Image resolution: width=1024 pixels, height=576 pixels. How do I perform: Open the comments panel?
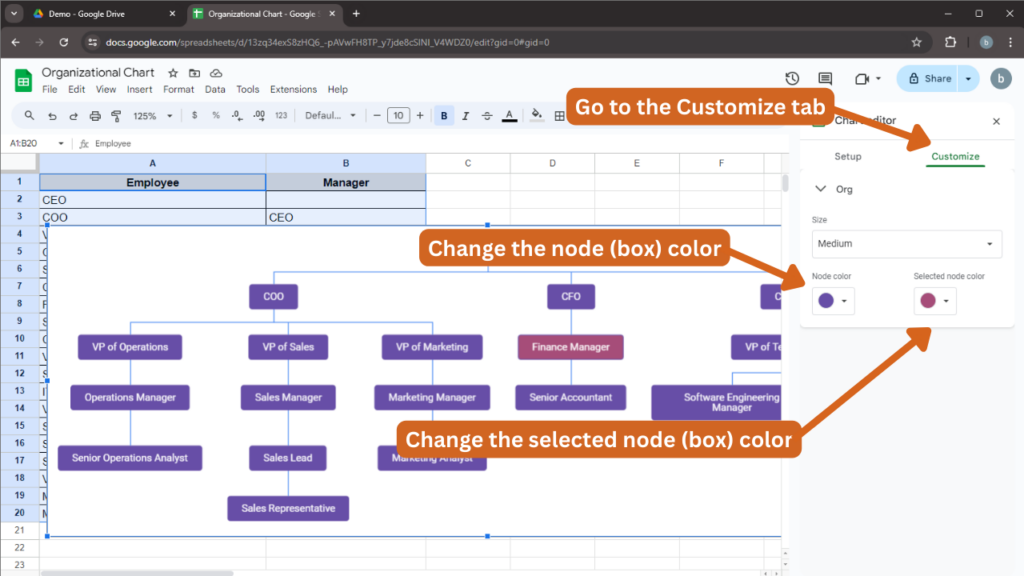[825, 79]
